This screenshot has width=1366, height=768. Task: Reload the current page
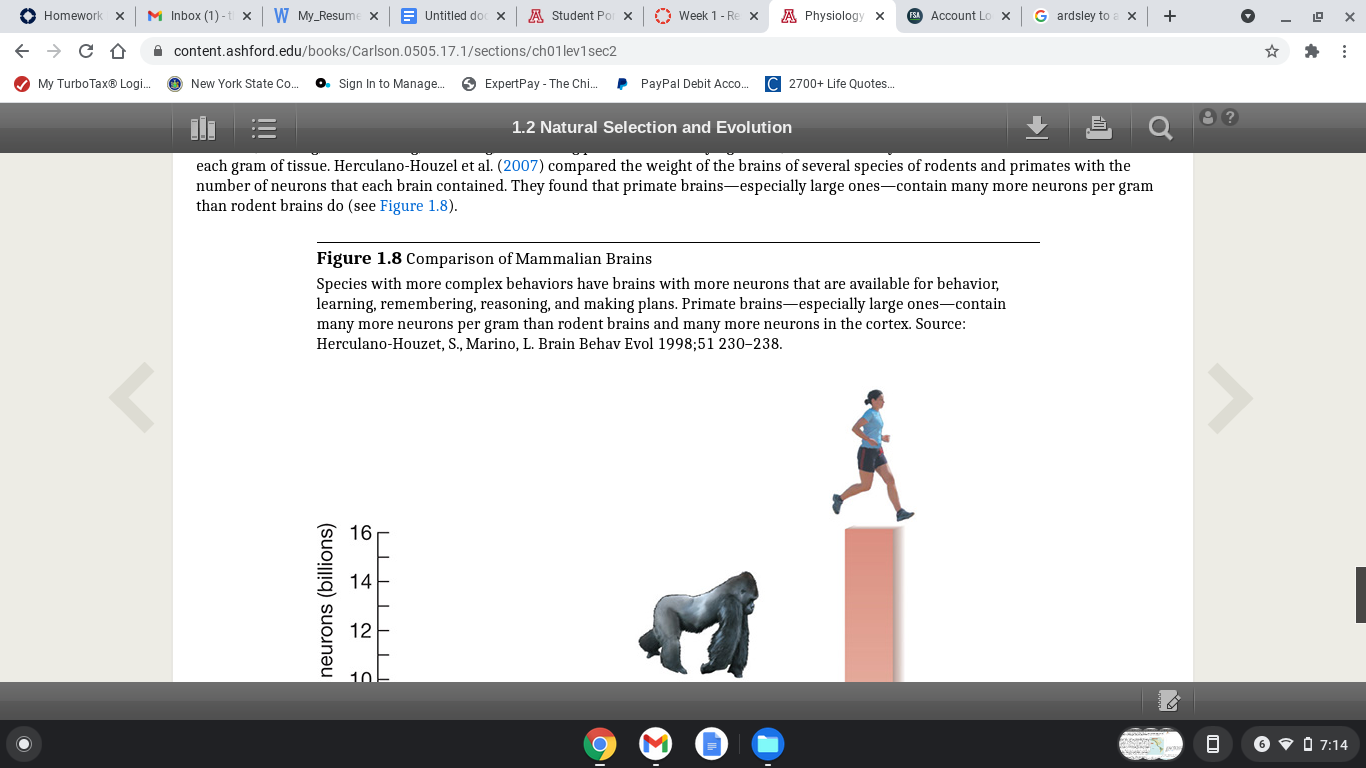(86, 51)
